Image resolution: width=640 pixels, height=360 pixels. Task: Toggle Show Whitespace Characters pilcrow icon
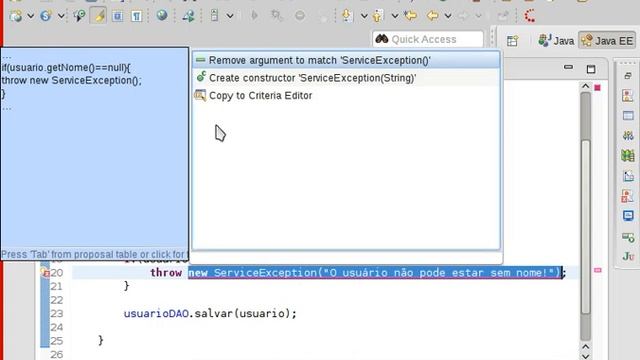tap(136, 16)
